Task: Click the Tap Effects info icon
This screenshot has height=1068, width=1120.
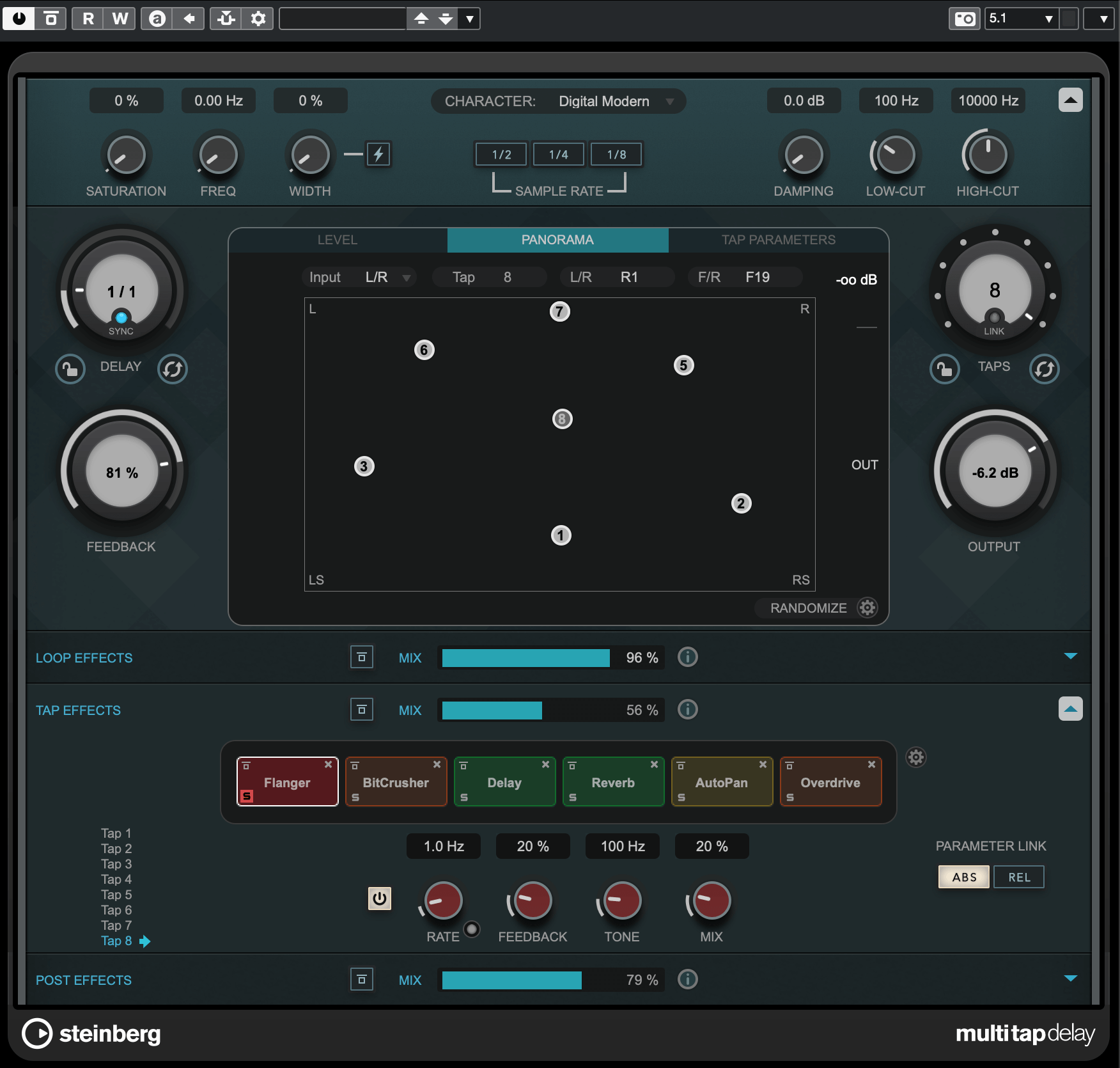Action: (x=688, y=709)
